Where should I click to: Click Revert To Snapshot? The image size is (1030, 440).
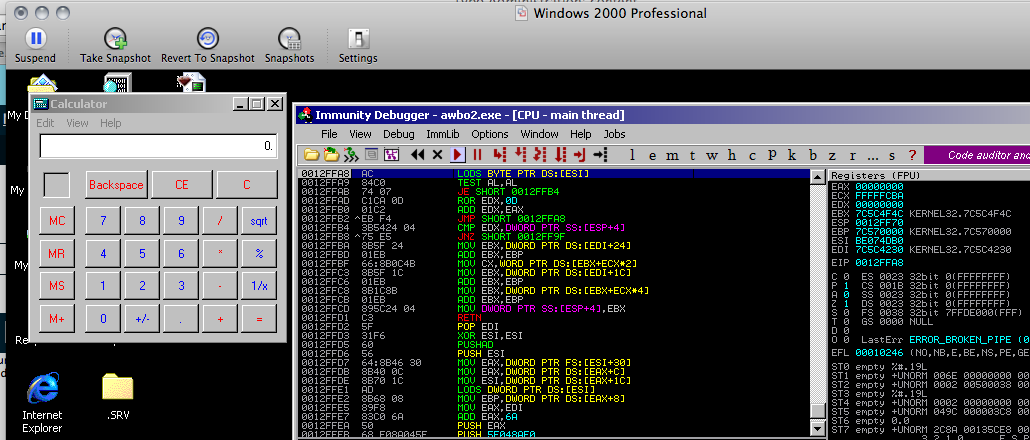click(208, 45)
